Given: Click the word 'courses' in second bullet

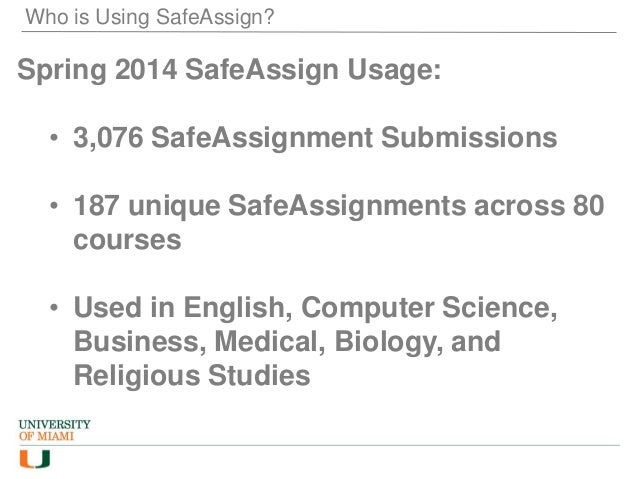Looking at the screenshot, I should point(127,240).
